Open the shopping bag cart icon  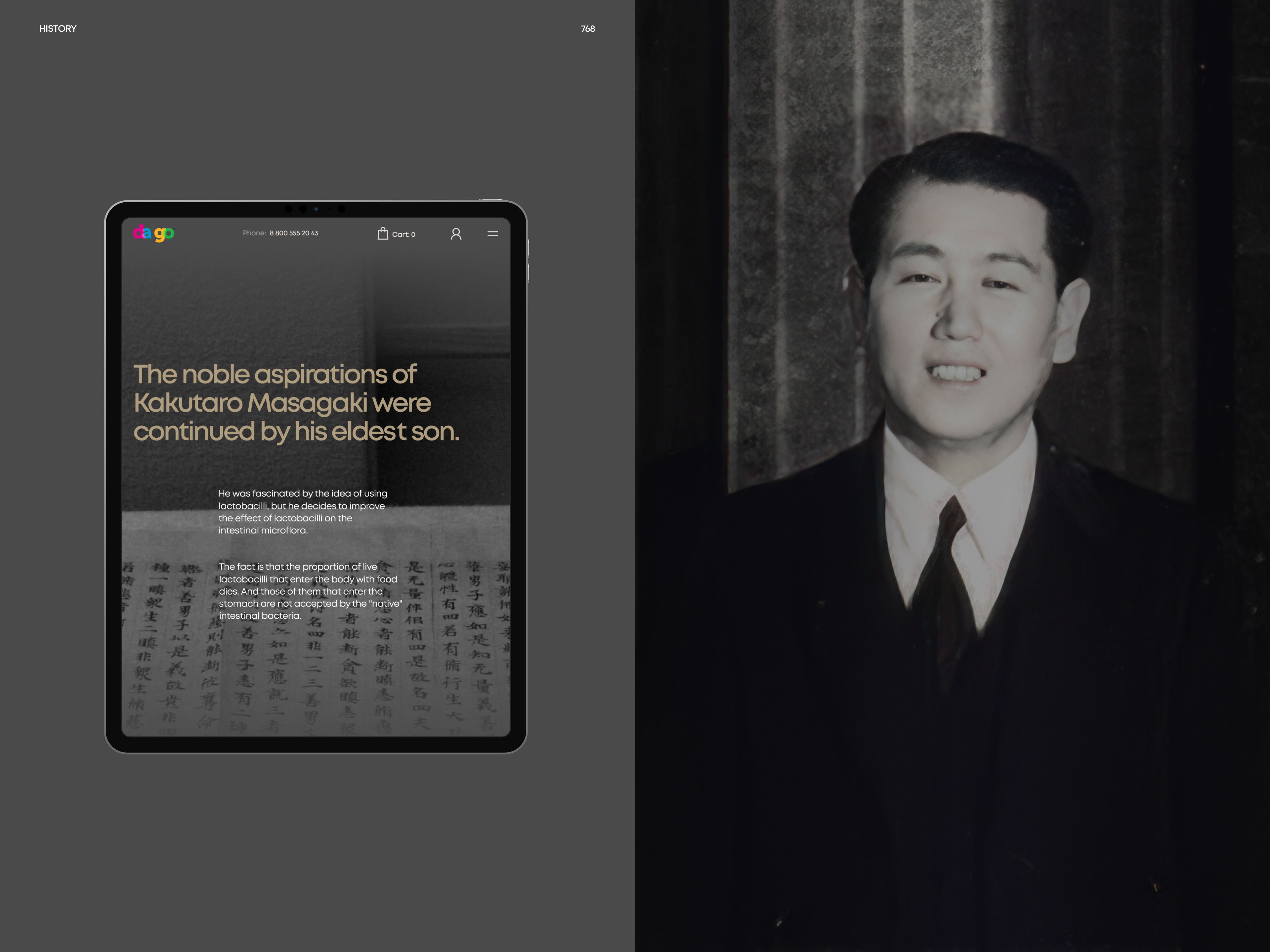pyautogui.click(x=382, y=233)
